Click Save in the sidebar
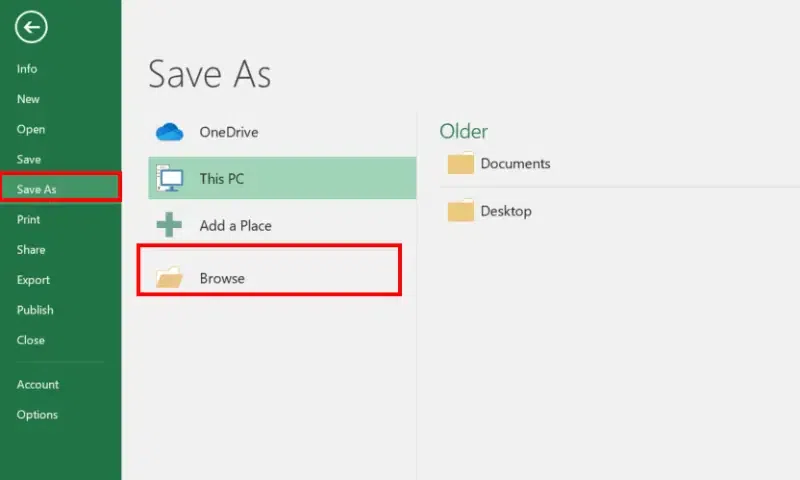This screenshot has height=480, width=800. click(x=29, y=159)
